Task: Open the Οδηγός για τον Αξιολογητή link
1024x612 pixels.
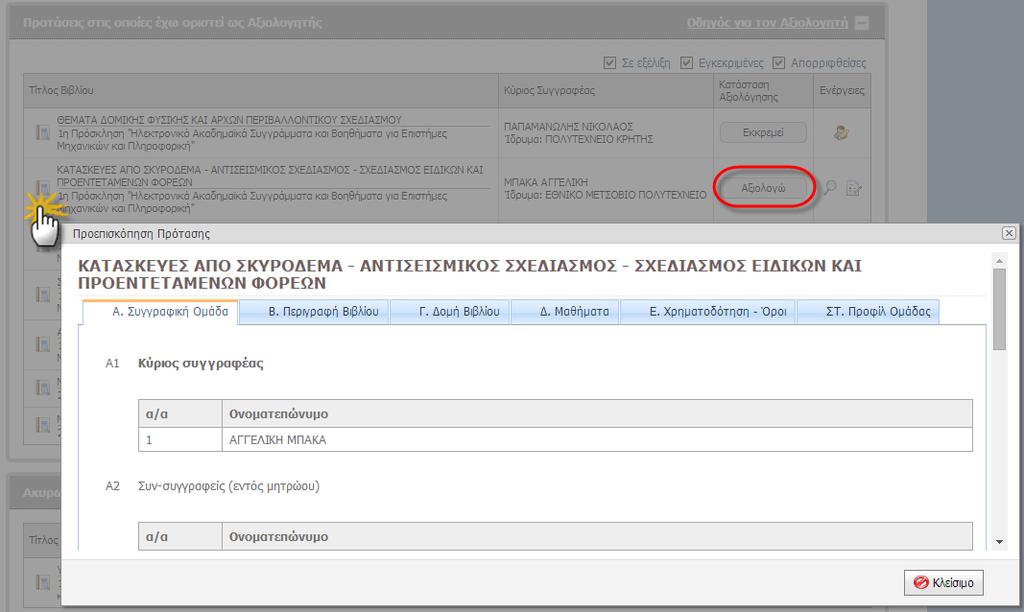Action: (x=767, y=23)
